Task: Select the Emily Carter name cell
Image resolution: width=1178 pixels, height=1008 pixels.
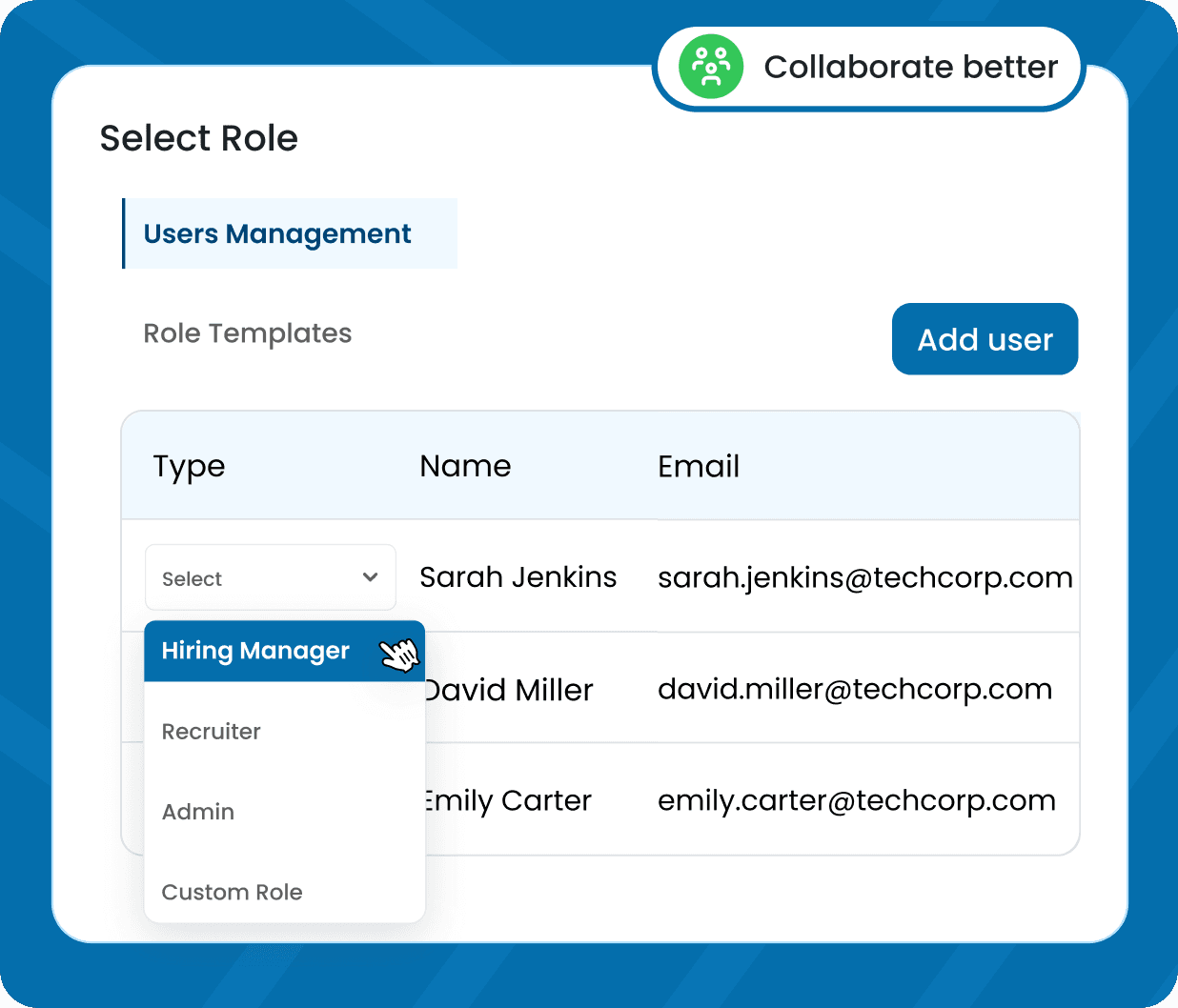Action: [508, 800]
